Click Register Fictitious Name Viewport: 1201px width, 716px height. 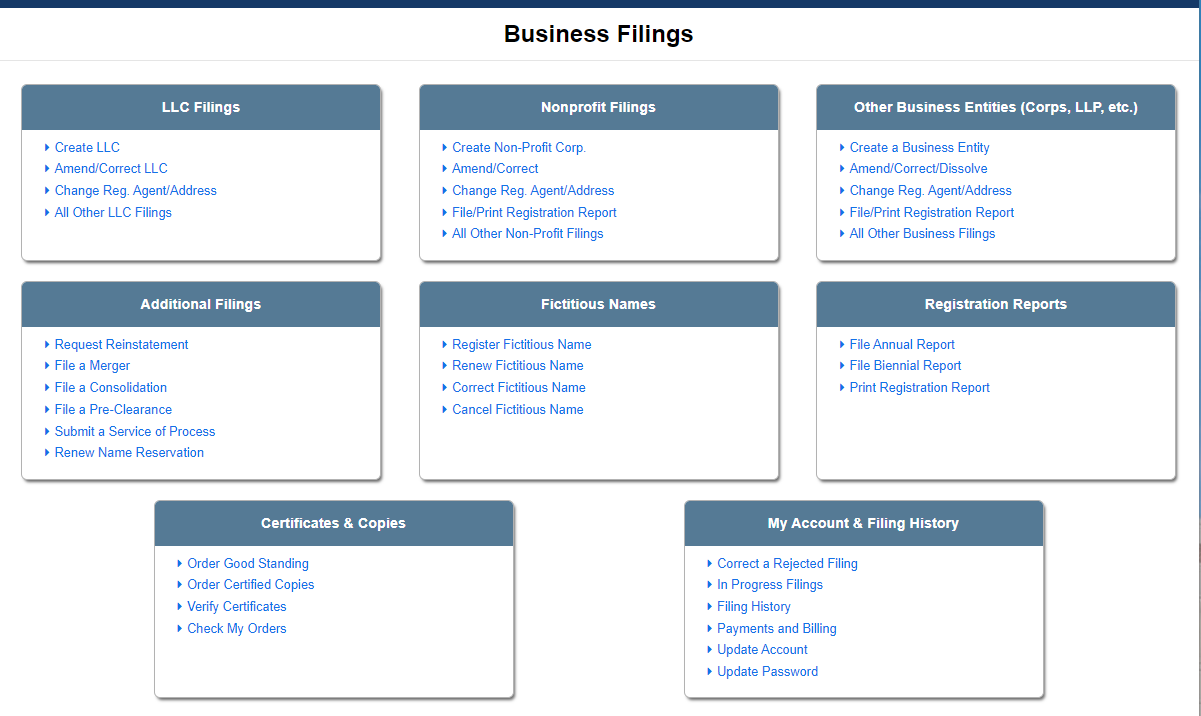click(522, 344)
